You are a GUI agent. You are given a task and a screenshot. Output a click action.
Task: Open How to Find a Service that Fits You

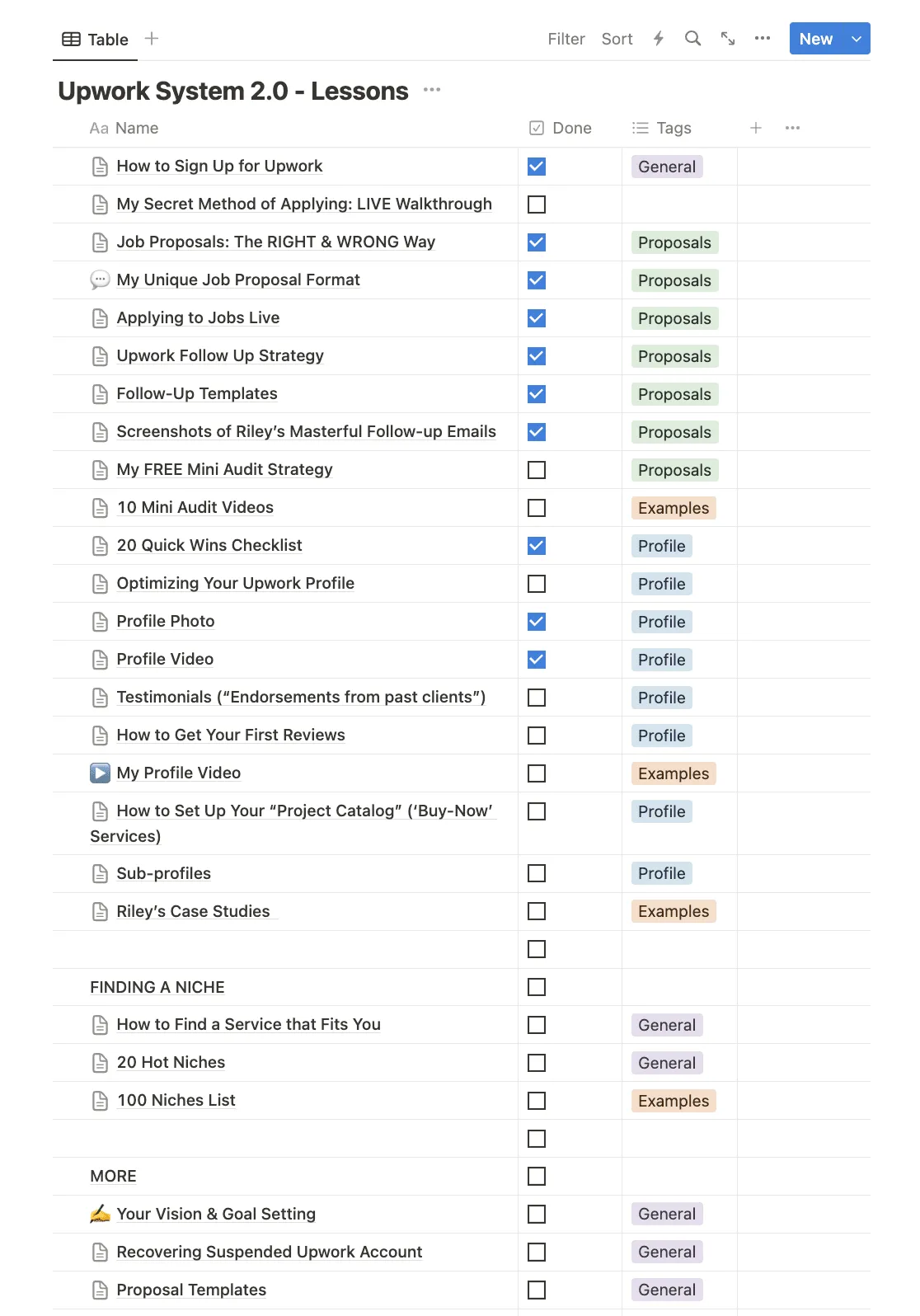click(x=249, y=1025)
